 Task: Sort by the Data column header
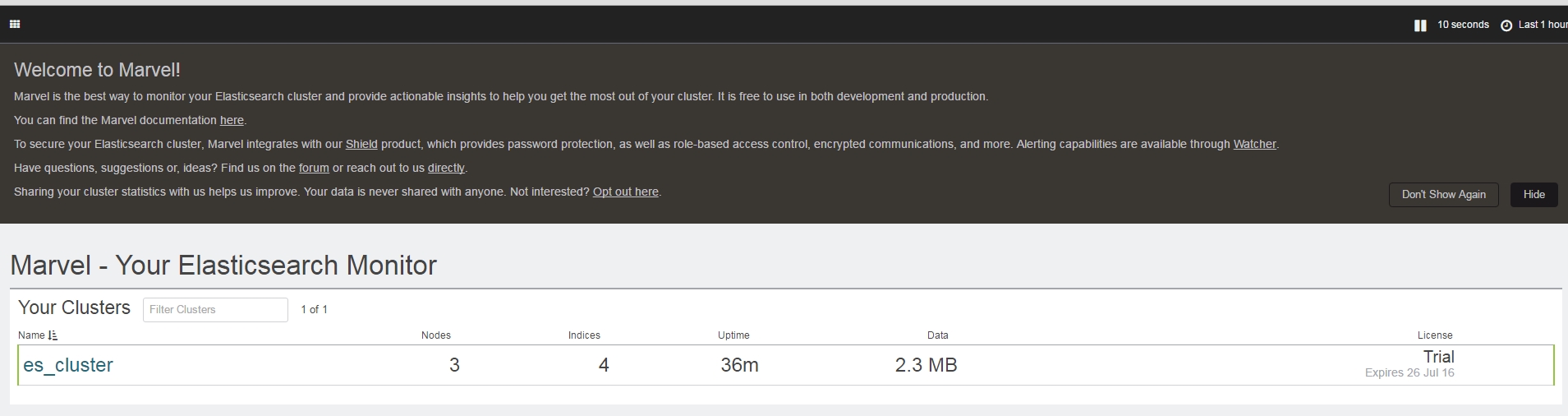click(938, 335)
